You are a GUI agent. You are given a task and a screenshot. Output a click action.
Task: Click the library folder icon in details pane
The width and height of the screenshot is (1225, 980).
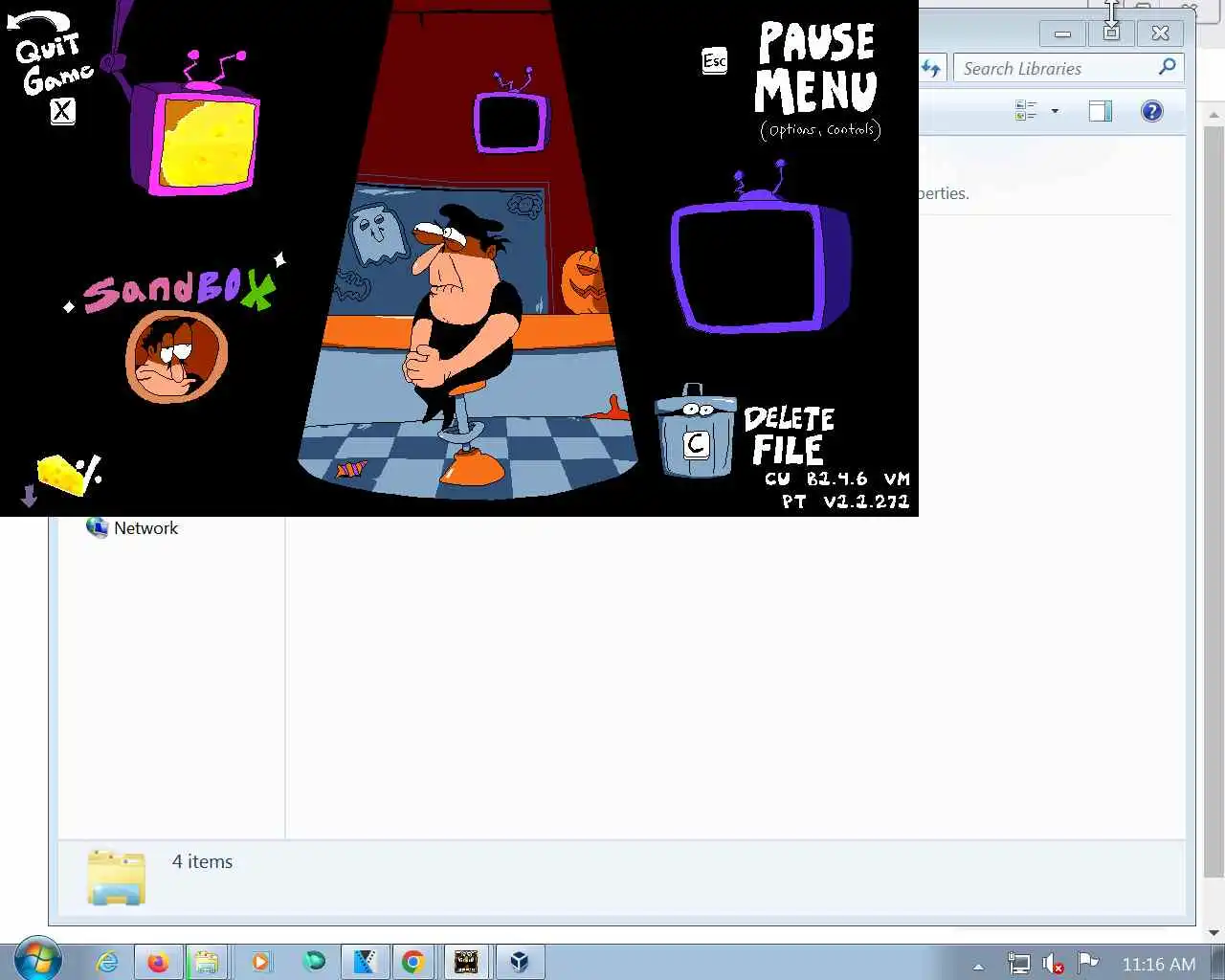[117, 877]
